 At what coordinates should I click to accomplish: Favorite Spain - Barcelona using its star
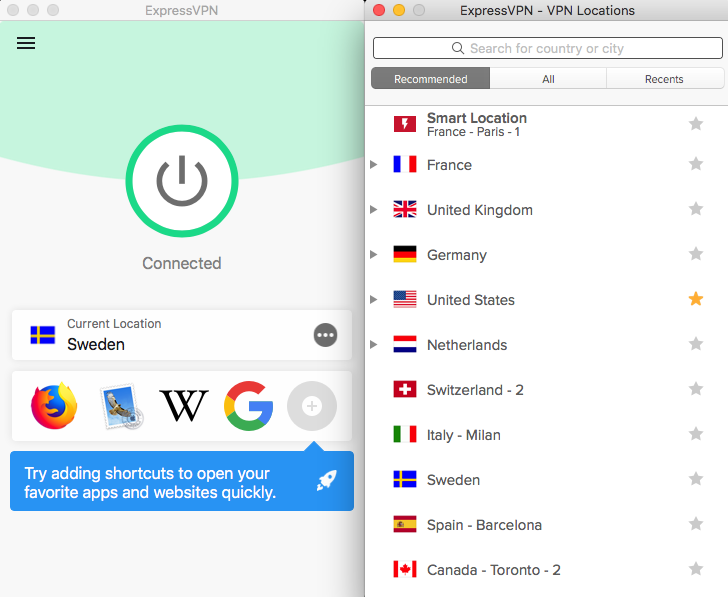pyautogui.click(x=696, y=524)
